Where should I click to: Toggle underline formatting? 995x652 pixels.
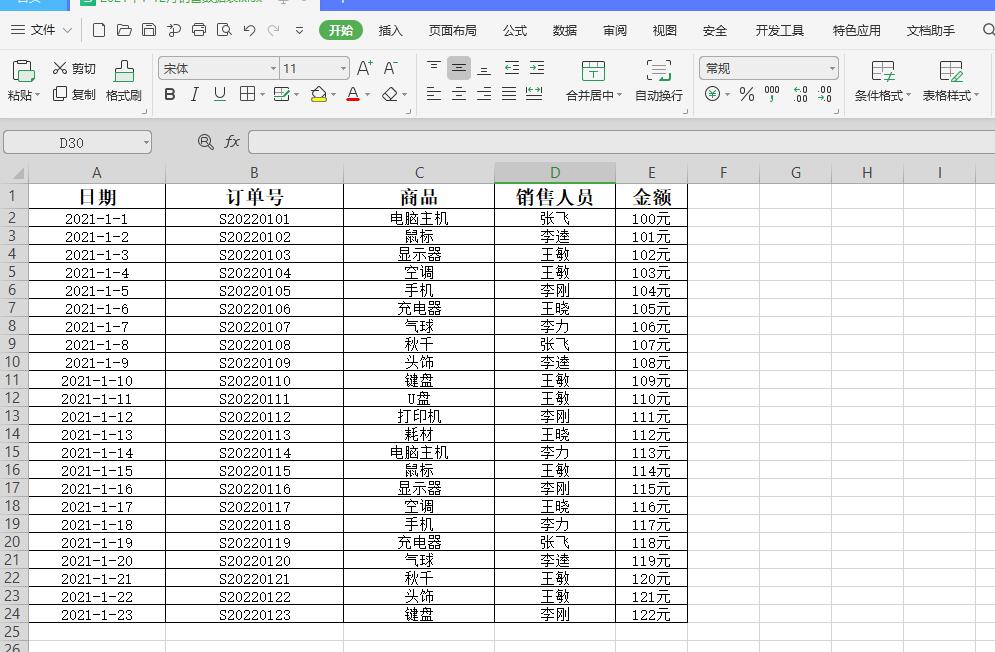click(220, 95)
